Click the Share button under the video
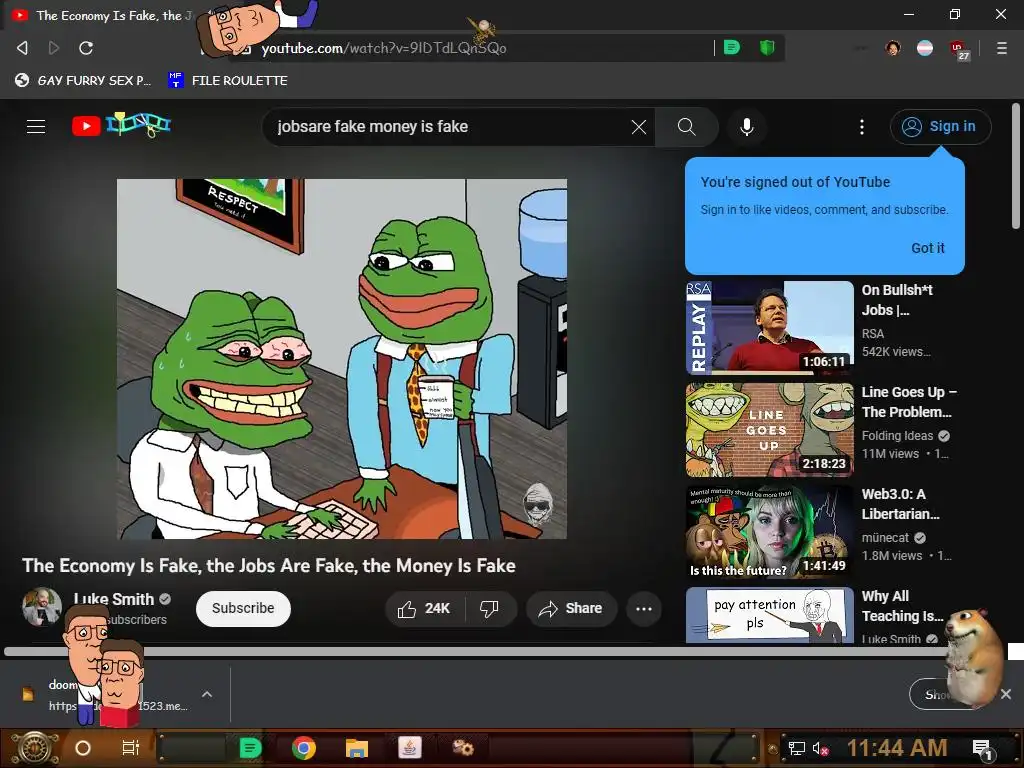The image size is (1024, 768). 571,609
